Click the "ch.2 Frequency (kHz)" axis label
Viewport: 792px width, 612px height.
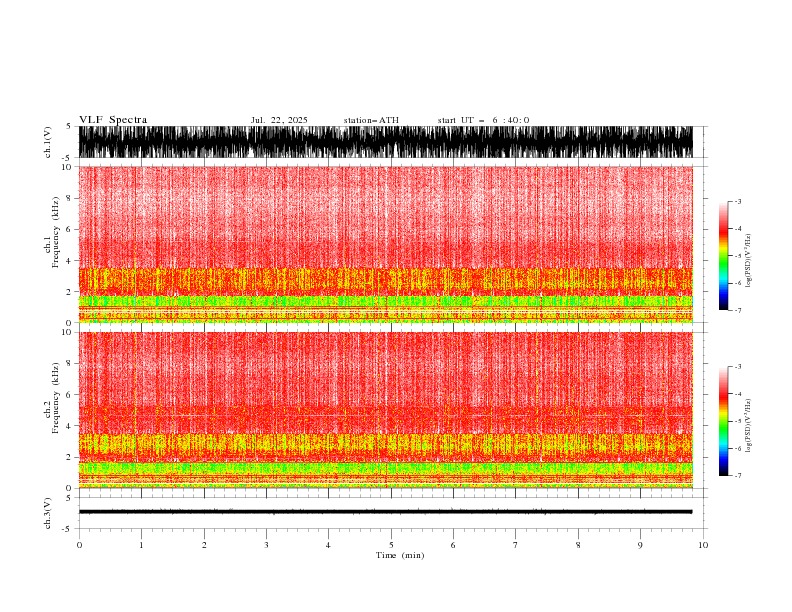(x=52, y=397)
